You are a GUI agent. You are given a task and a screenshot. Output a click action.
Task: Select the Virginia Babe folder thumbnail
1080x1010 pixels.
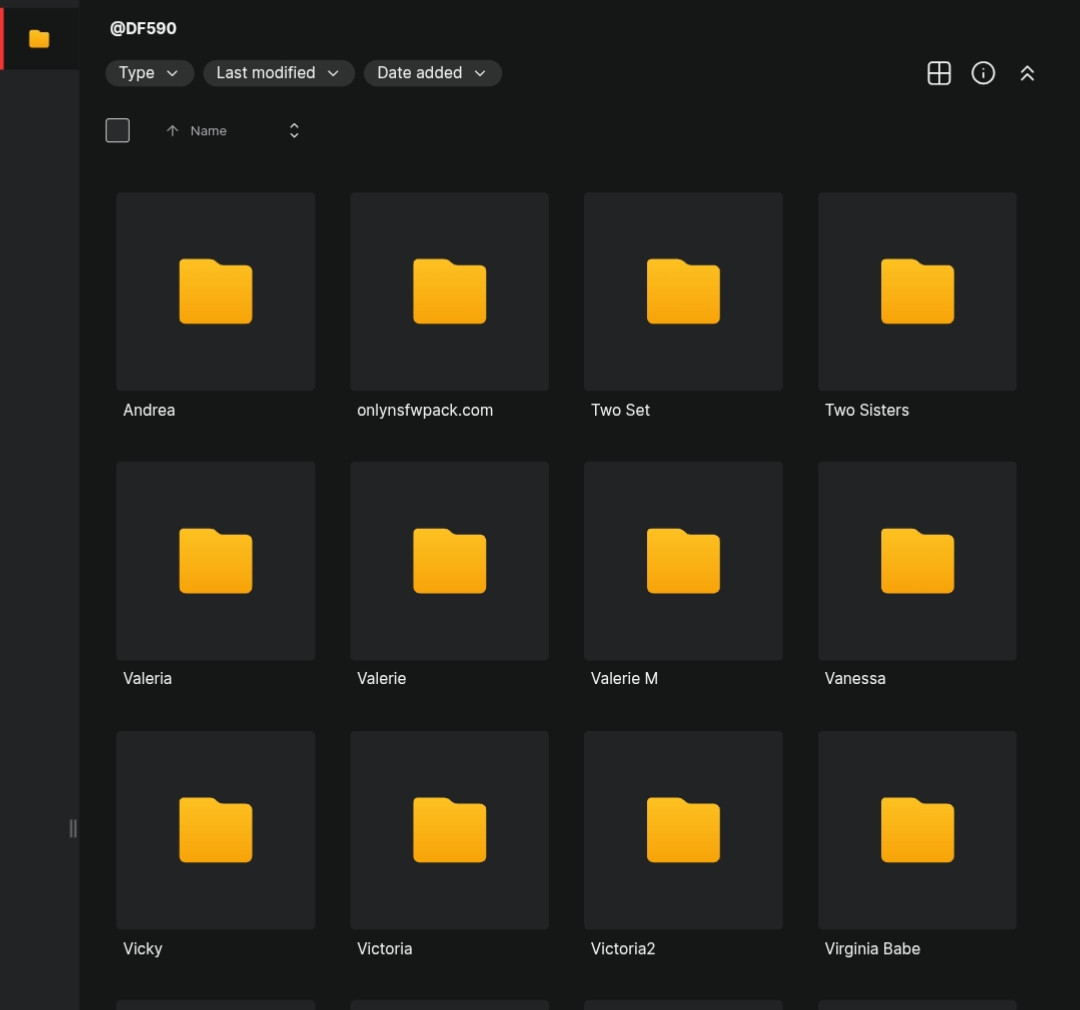917,830
